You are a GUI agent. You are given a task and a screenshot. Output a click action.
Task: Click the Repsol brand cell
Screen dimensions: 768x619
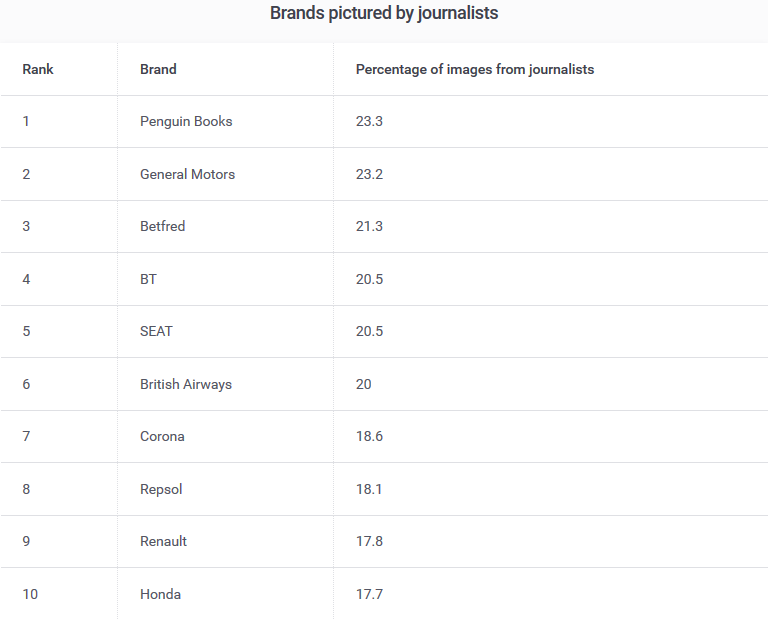pyautogui.click(x=161, y=489)
